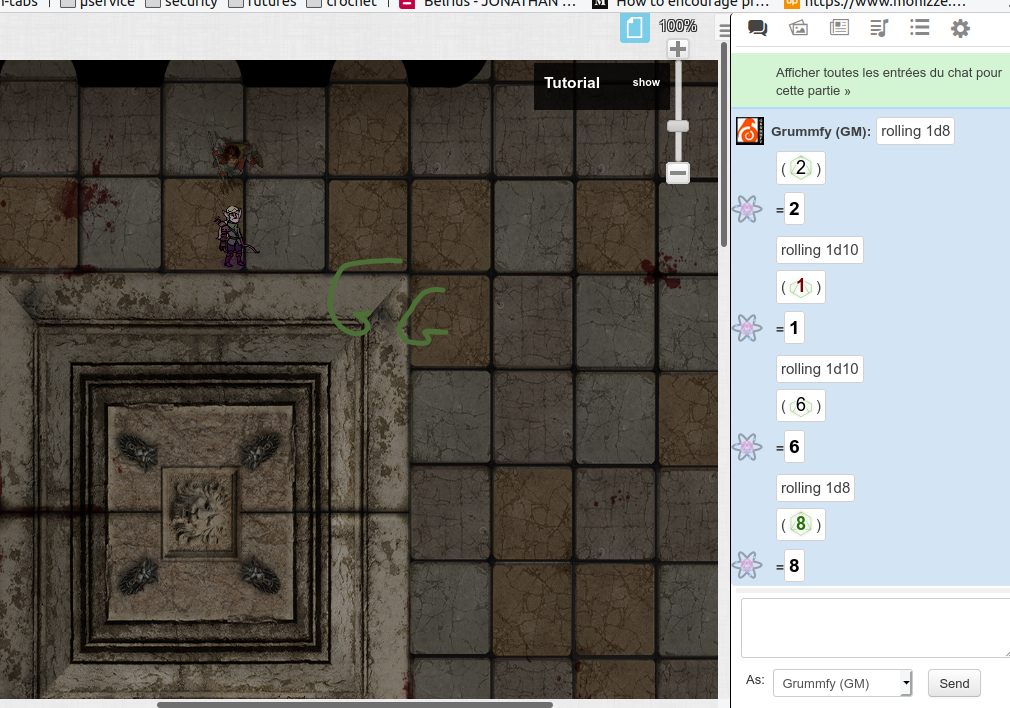Viewport: 1010px width, 708px height.
Task: Open the Chat tab in sidebar
Action: click(x=757, y=28)
